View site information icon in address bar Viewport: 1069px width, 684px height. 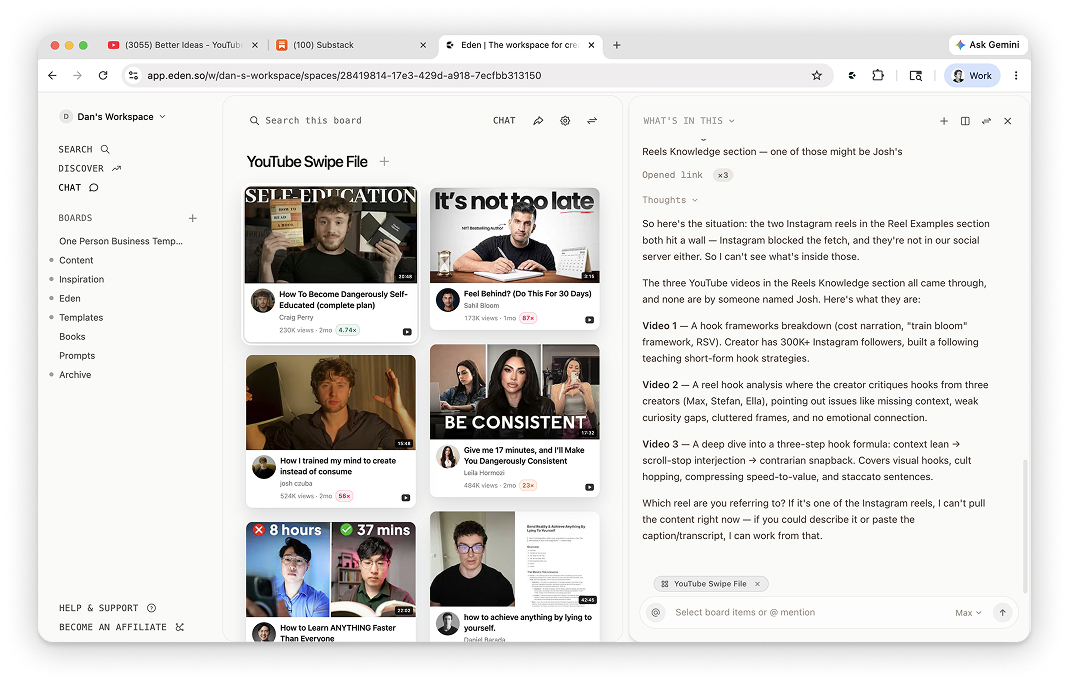[x=134, y=76]
